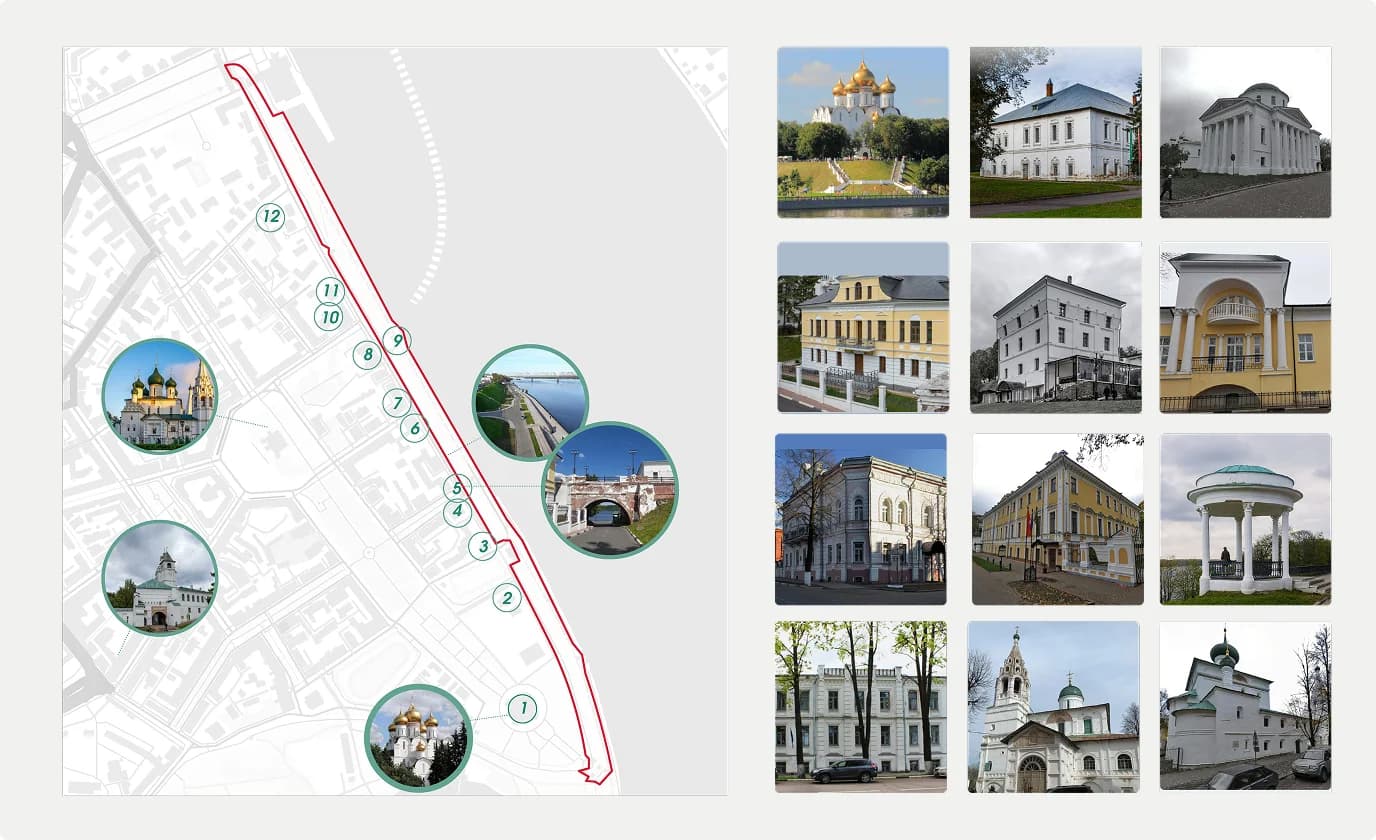Click circular photo of green-domed church with bell tower
1376x840 pixels.
(x=160, y=396)
